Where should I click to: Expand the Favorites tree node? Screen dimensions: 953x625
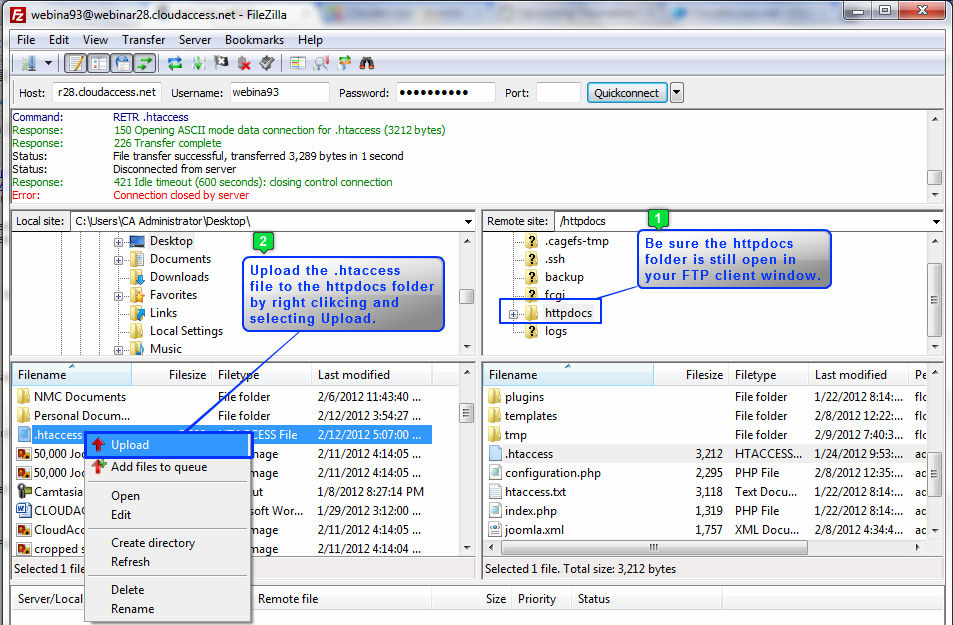(x=118, y=296)
